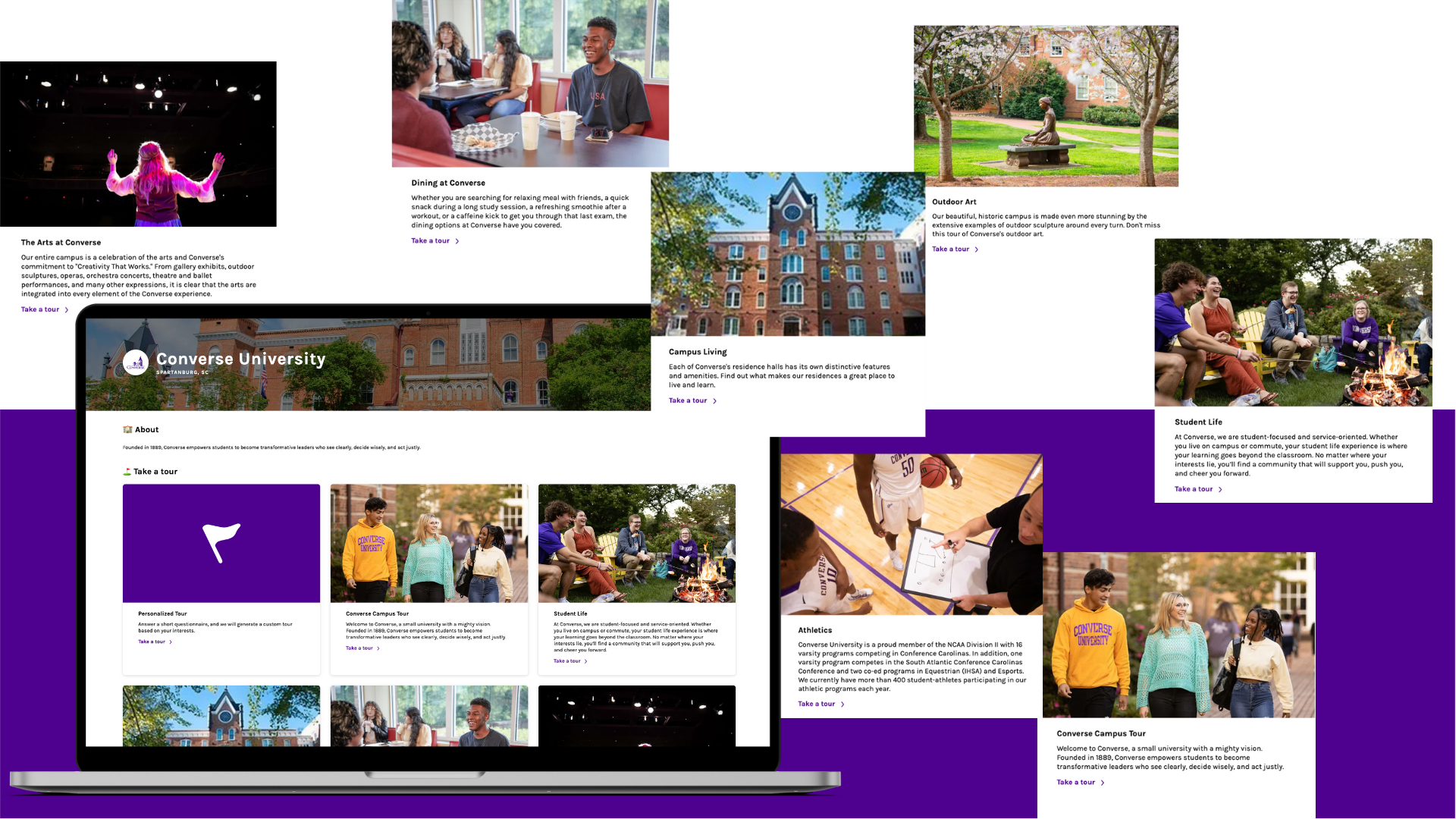The width and height of the screenshot is (1456, 819).
Task: Click the 'About' heading on laptop page
Action: (147, 430)
